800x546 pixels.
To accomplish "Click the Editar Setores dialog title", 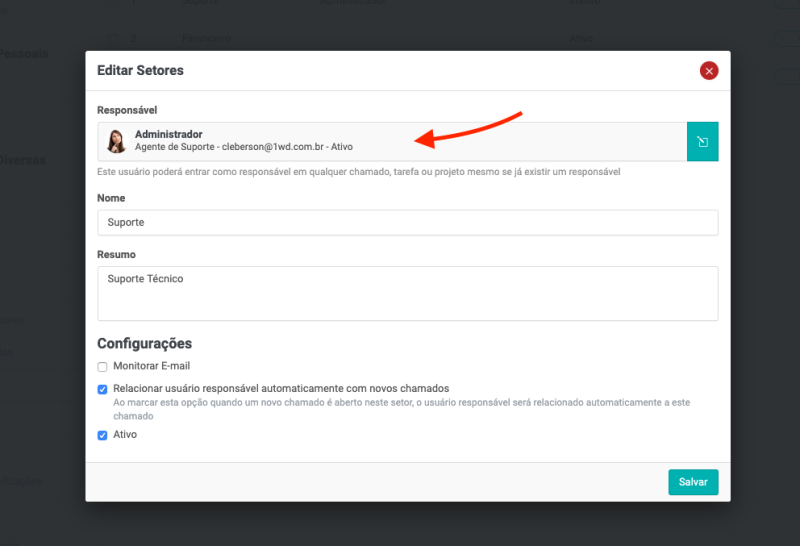I will pyautogui.click(x=140, y=71).
